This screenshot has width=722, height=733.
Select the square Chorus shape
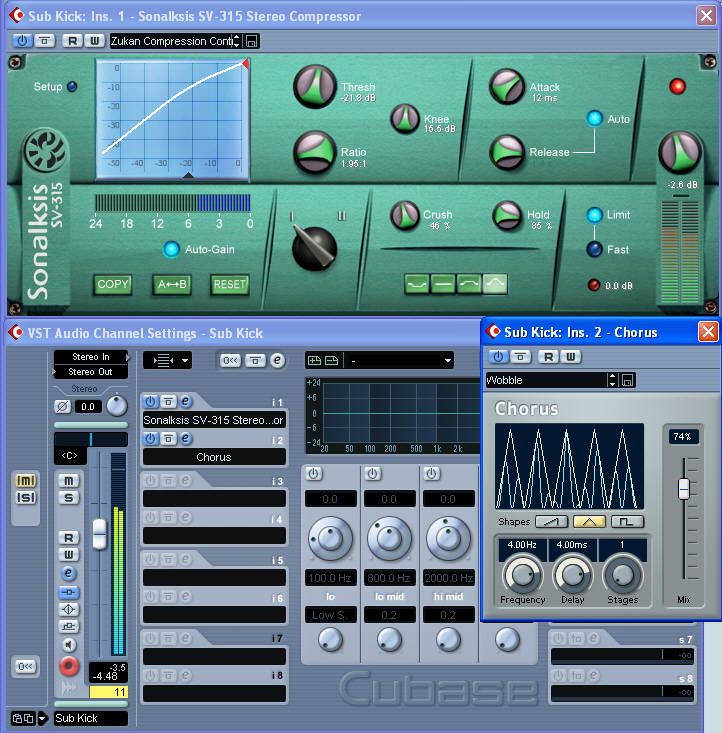point(628,521)
